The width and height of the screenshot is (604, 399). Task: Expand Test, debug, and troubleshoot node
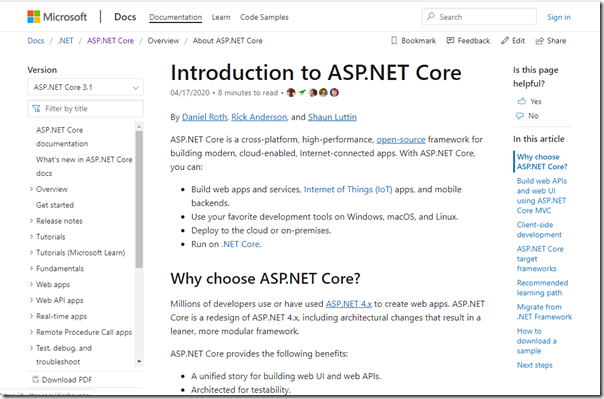[x=31, y=348]
